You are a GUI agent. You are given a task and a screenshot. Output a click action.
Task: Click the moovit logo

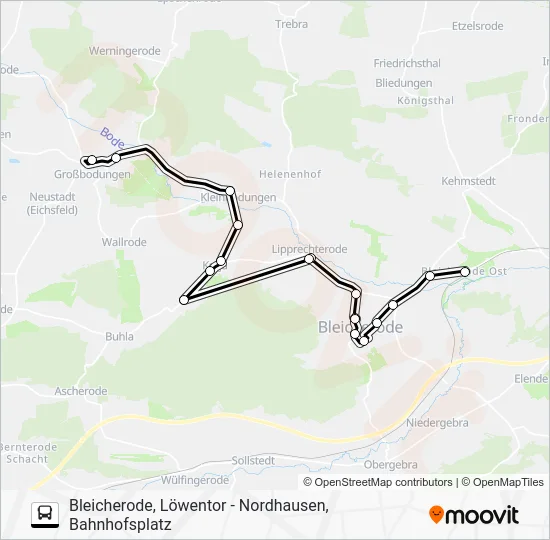pyautogui.click(x=474, y=515)
